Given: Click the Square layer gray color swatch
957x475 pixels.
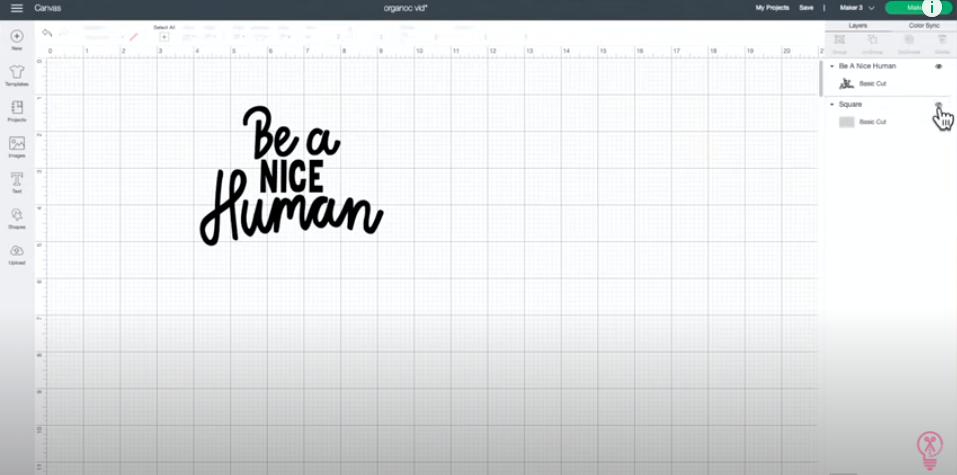Looking at the screenshot, I should tap(846, 122).
